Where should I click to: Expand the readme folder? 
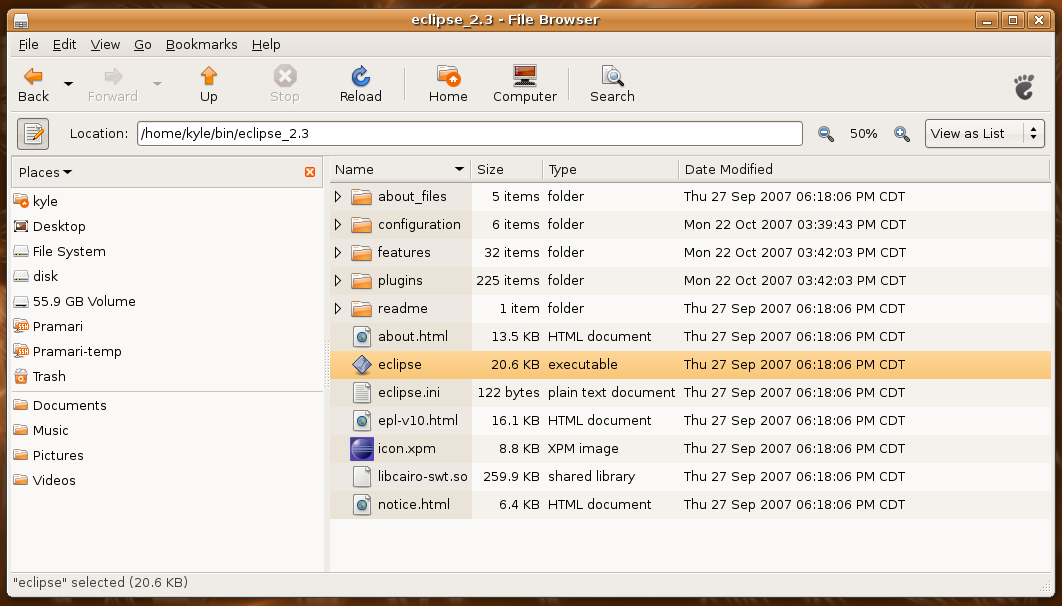(338, 309)
